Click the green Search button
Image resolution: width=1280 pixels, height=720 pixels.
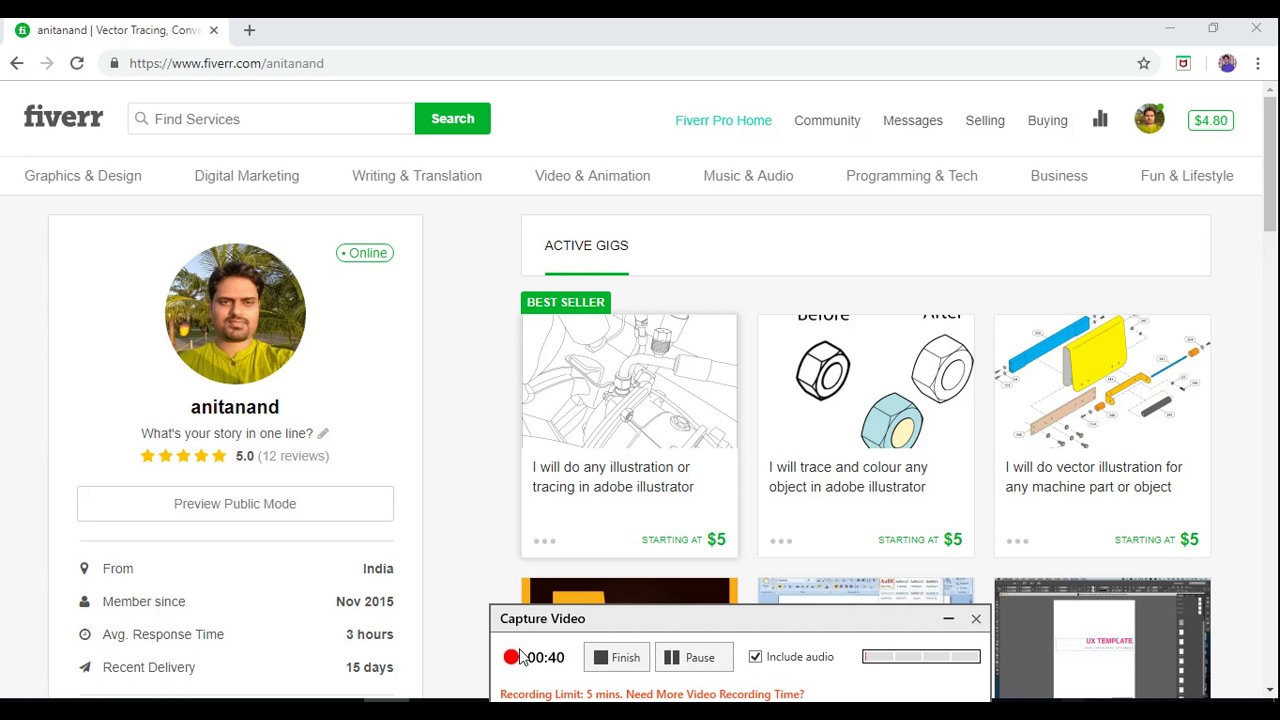pos(453,119)
